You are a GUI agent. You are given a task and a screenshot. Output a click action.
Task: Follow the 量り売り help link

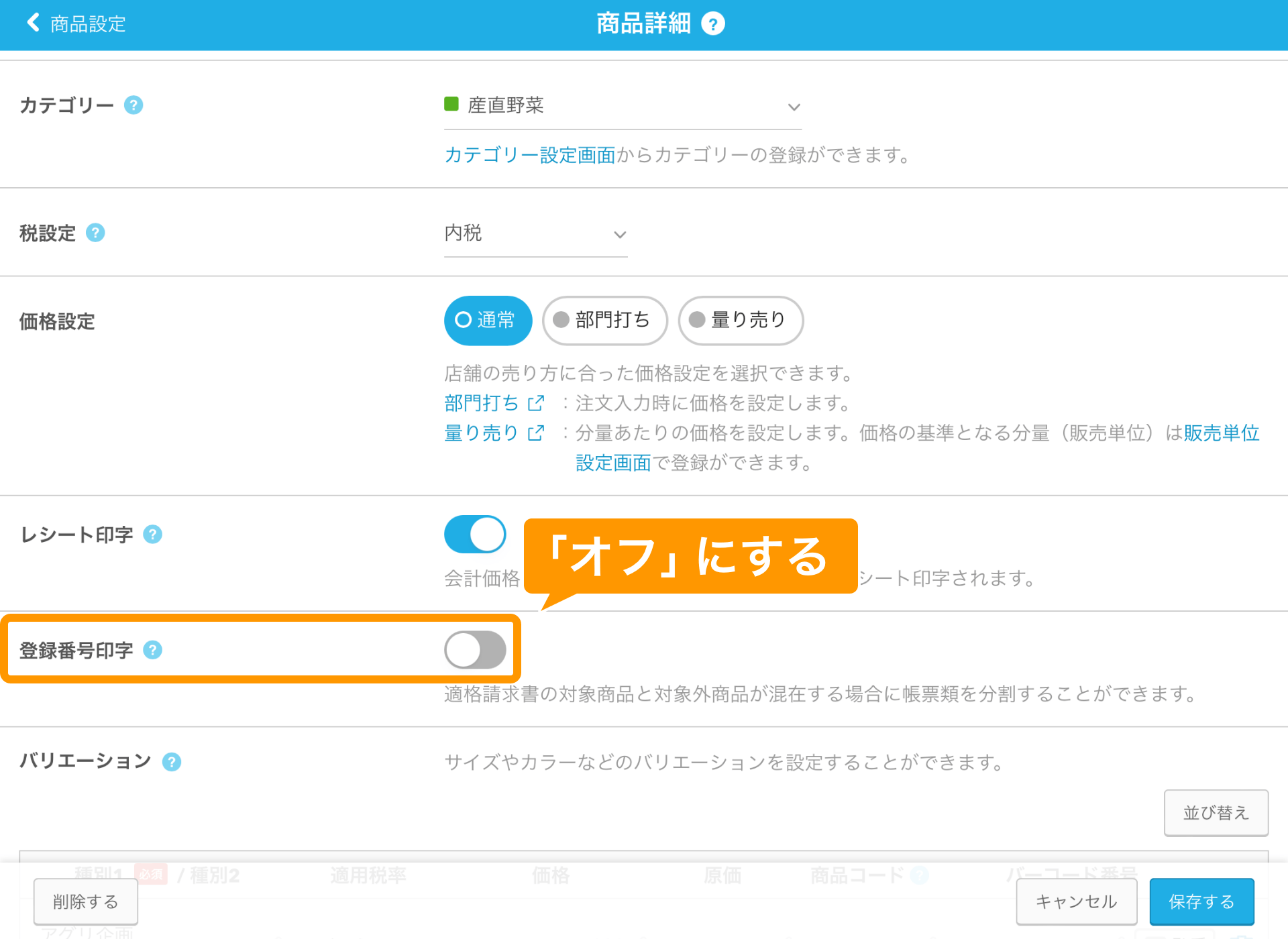point(481,433)
